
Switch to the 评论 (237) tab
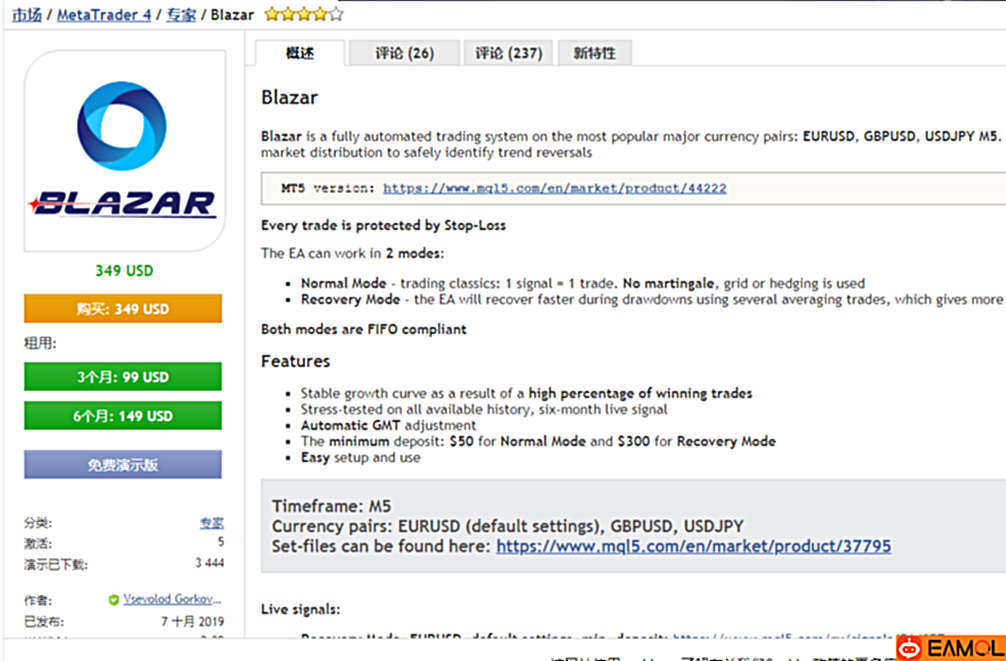click(508, 53)
